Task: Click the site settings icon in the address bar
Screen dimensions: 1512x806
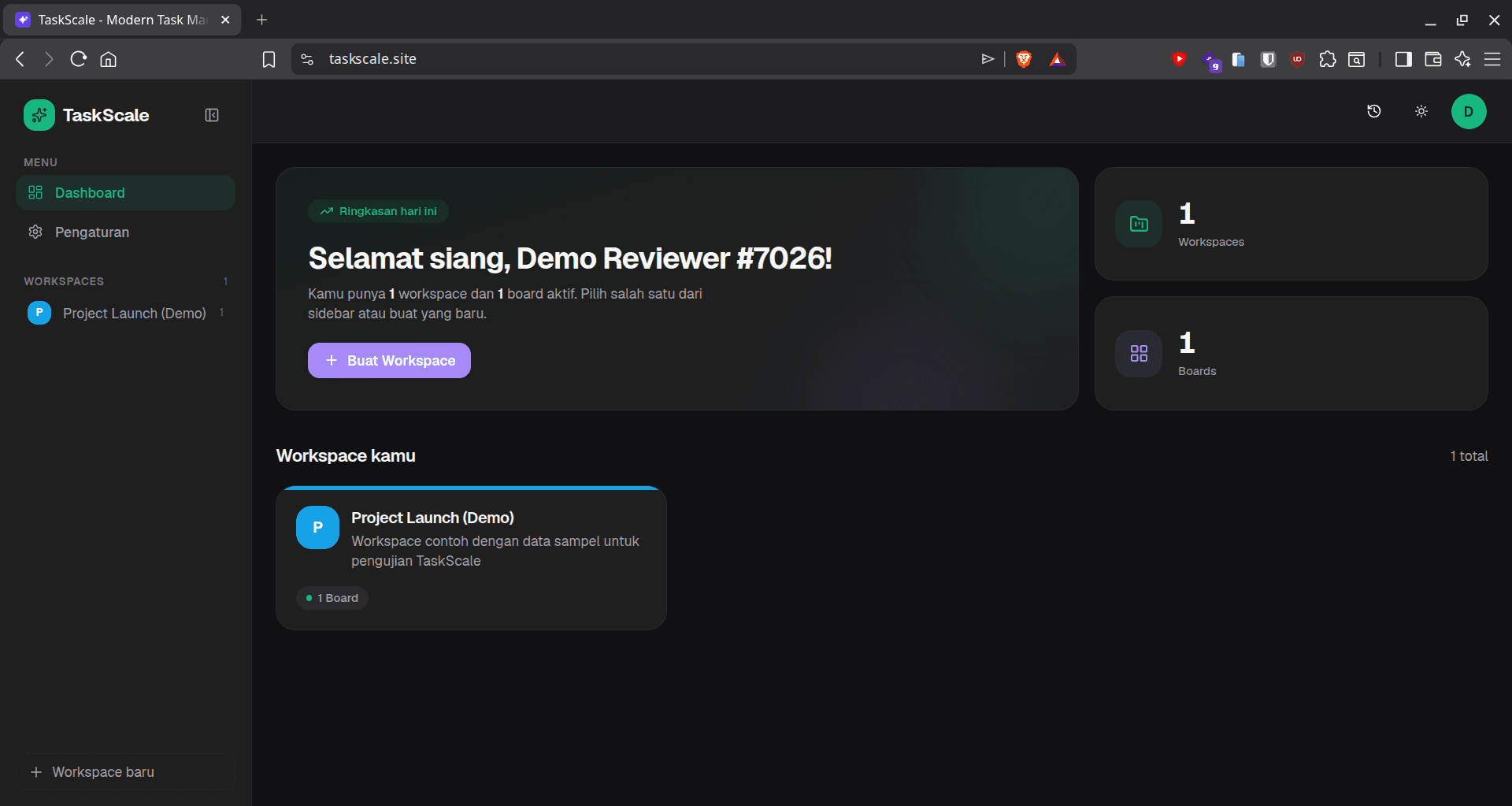Action: click(x=308, y=59)
